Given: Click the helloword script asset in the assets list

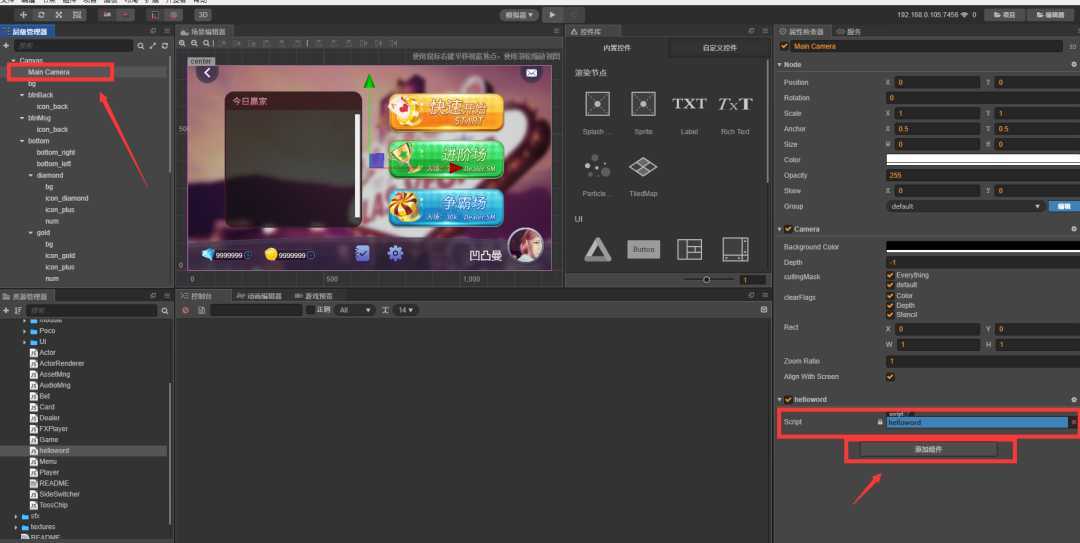Looking at the screenshot, I should pyautogui.click(x=55, y=451).
